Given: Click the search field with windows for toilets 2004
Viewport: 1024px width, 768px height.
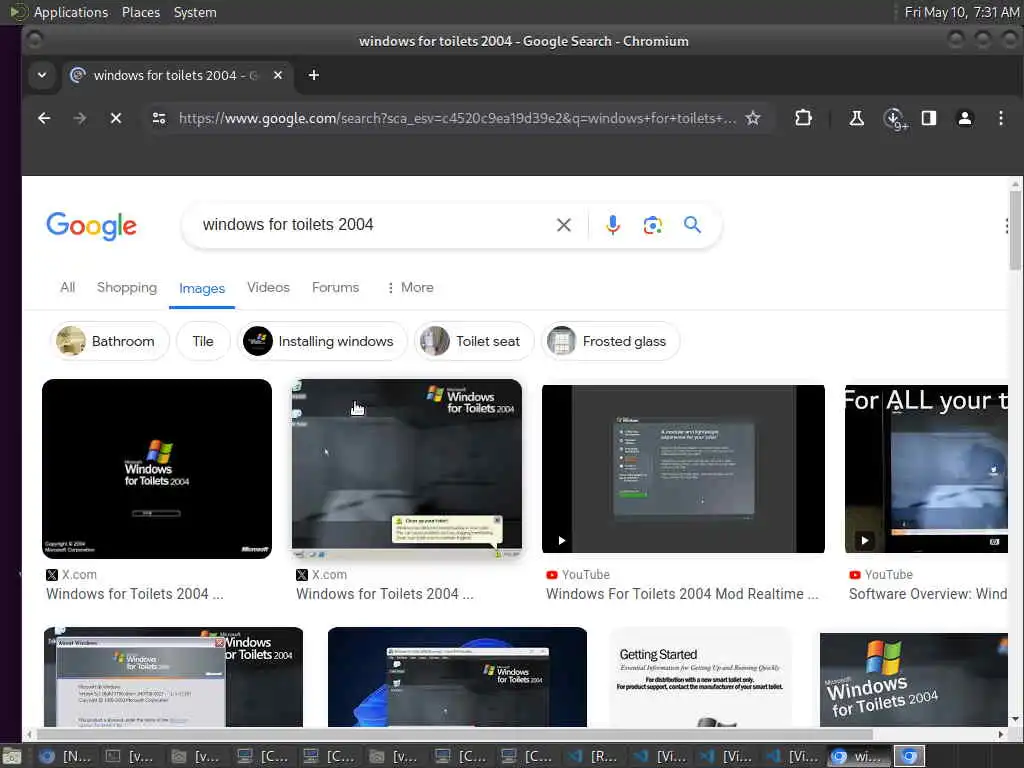Looking at the screenshot, I should [x=372, y=225].
